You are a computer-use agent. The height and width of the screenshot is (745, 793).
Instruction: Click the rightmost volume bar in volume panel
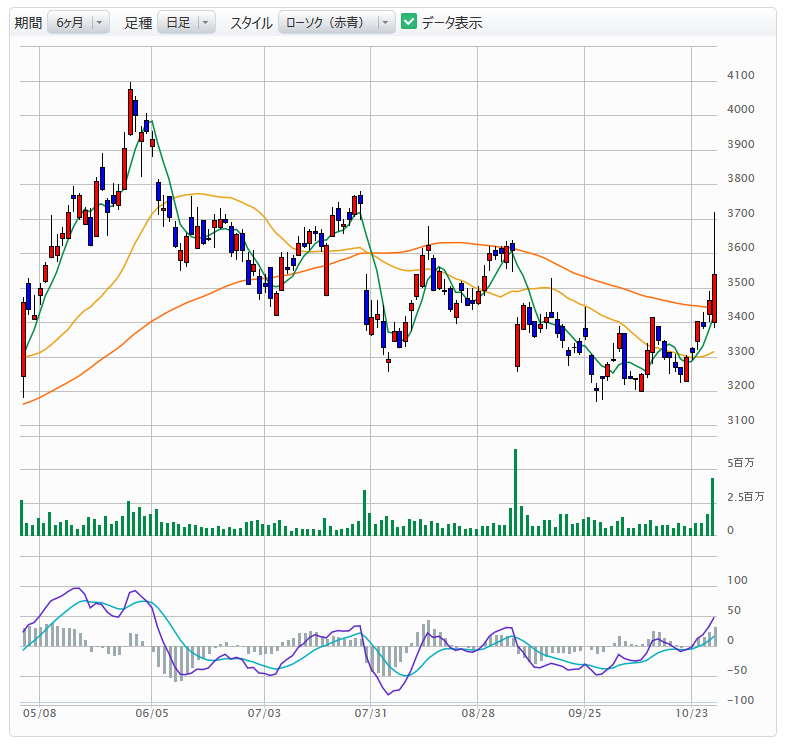coord(713,508)
